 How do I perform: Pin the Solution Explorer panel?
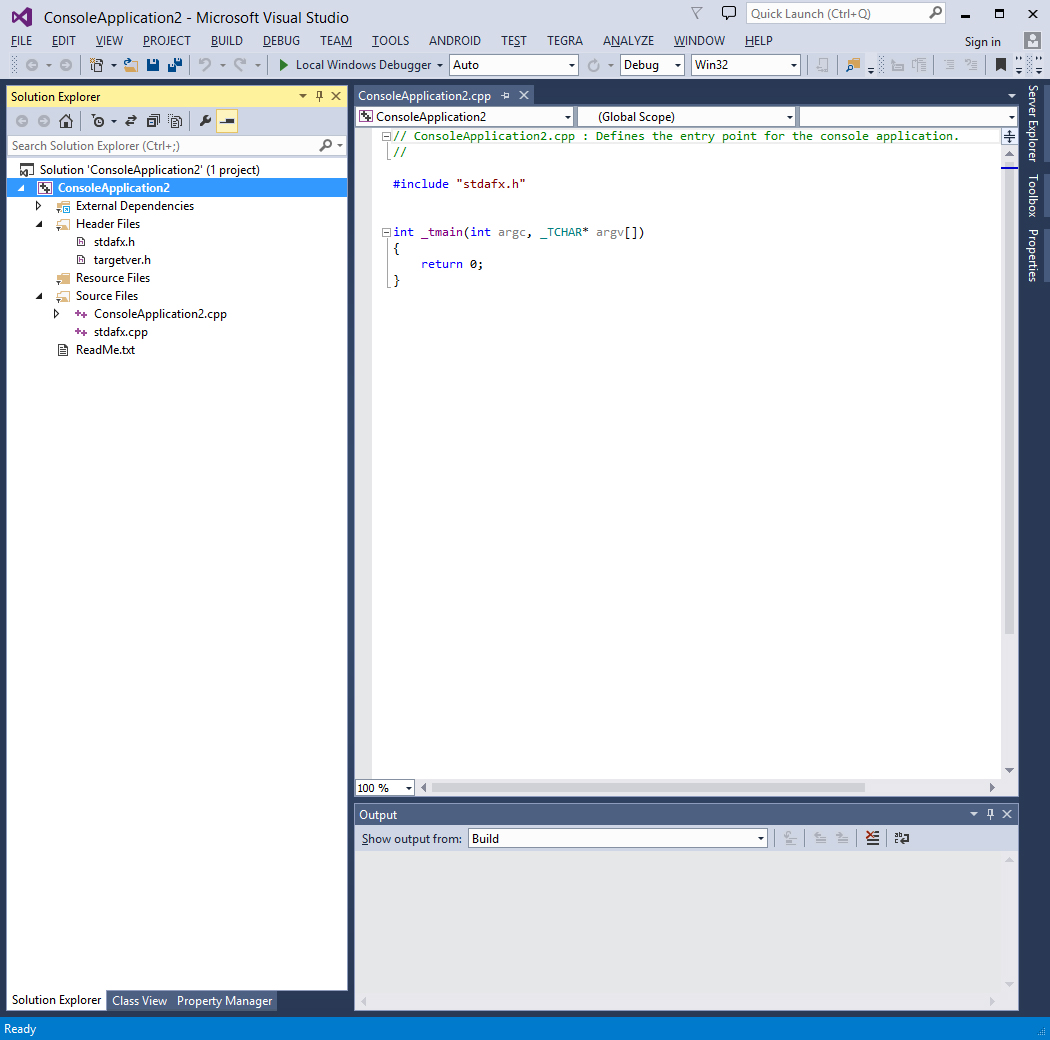click(319, 96)
